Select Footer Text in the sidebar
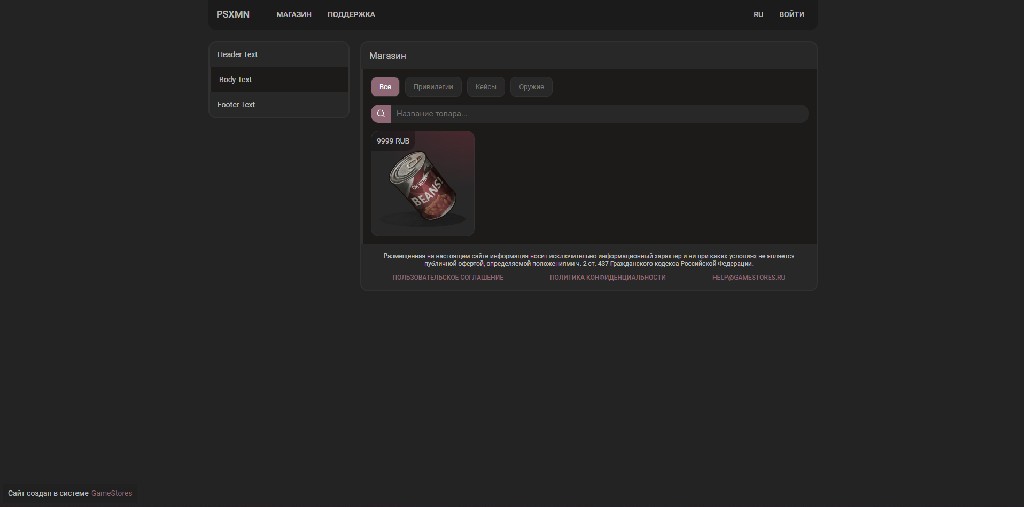Screen dimensions: 1024x507 (x=278, y=105)
